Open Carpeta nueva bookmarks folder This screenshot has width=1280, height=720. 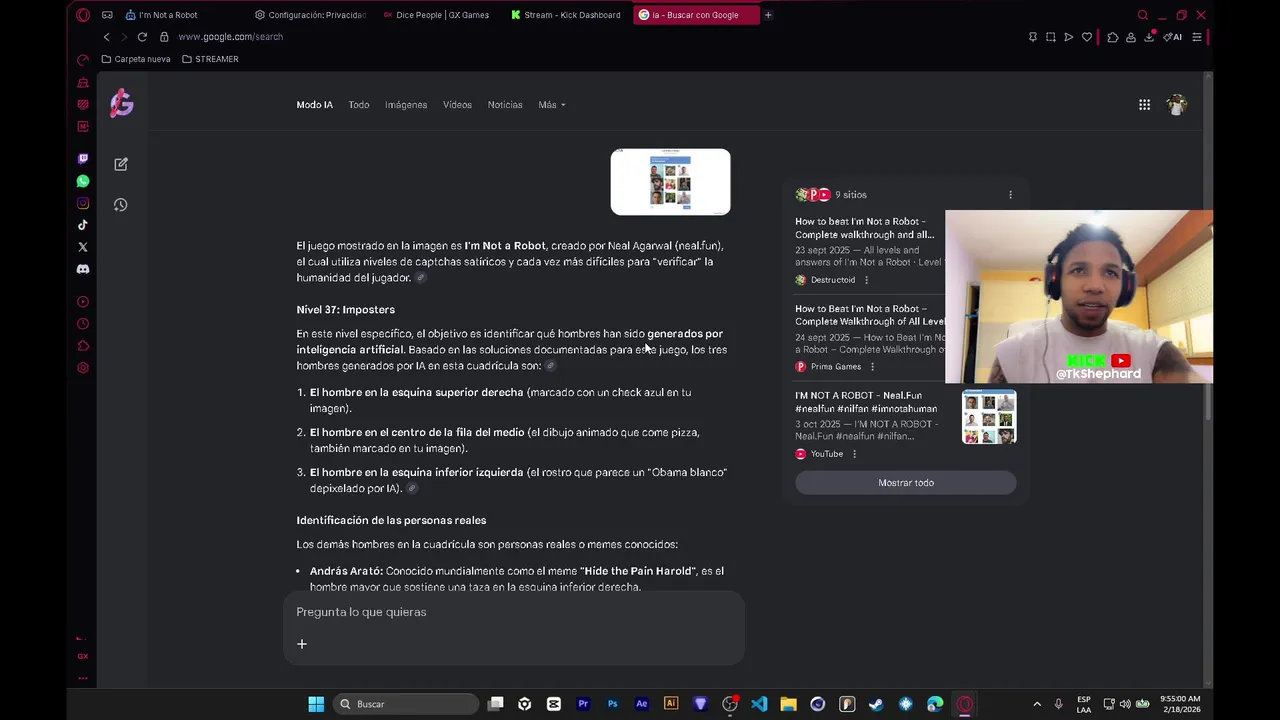136,59
